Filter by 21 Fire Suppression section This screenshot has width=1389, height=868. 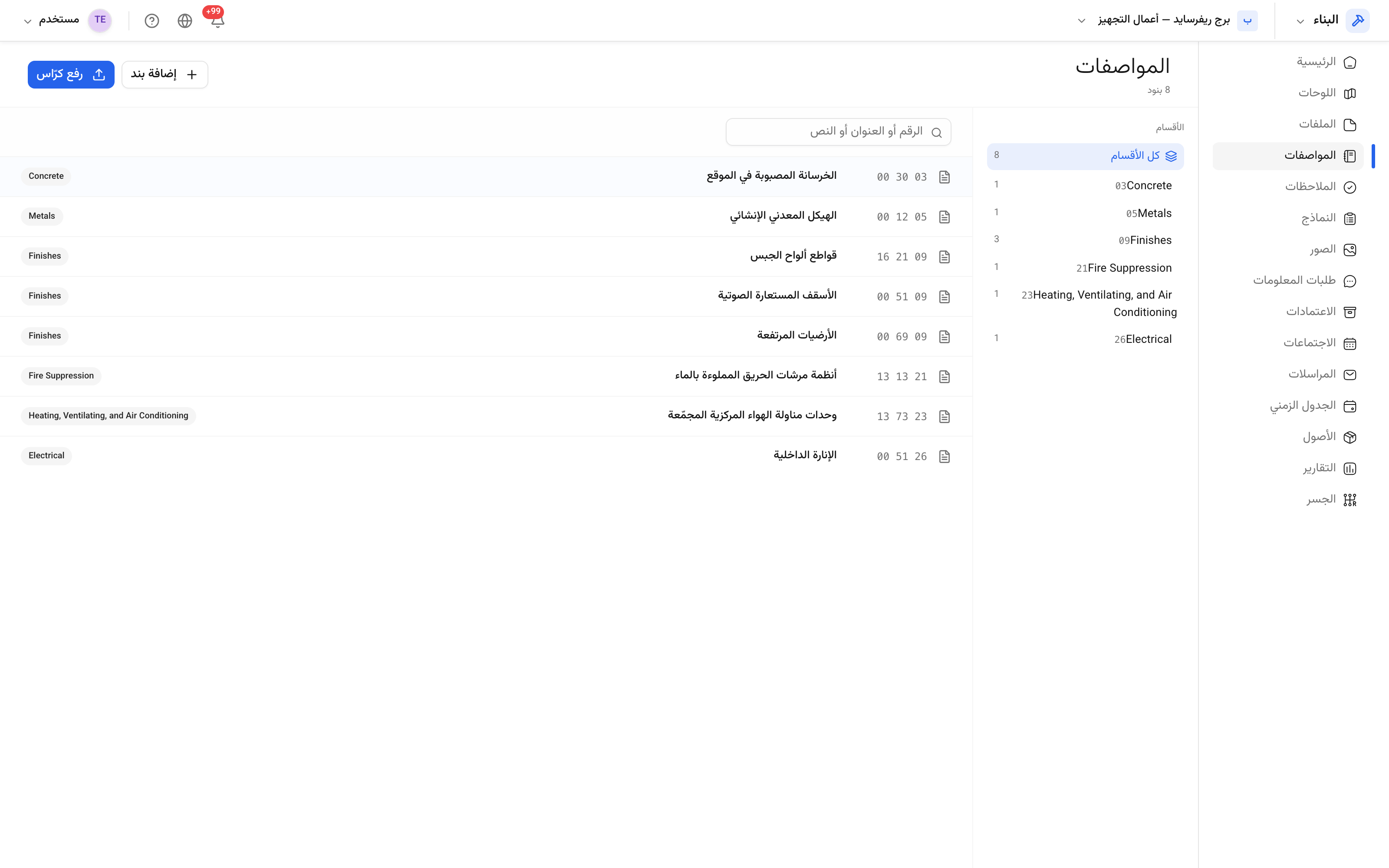click(x=1085, y=267)
